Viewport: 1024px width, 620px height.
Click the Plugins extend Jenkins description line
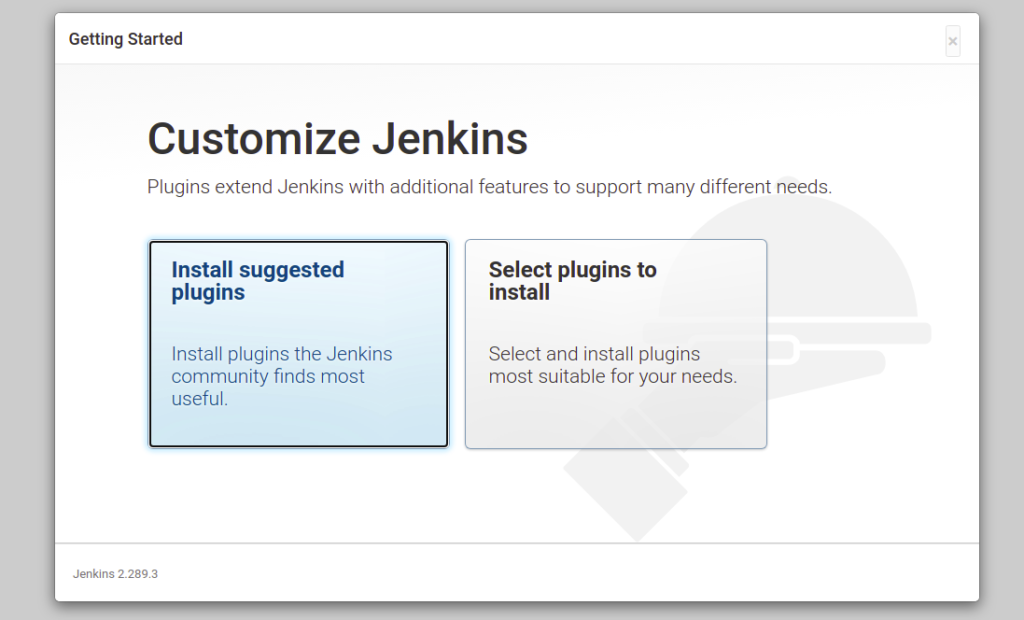tap(489, 187)
